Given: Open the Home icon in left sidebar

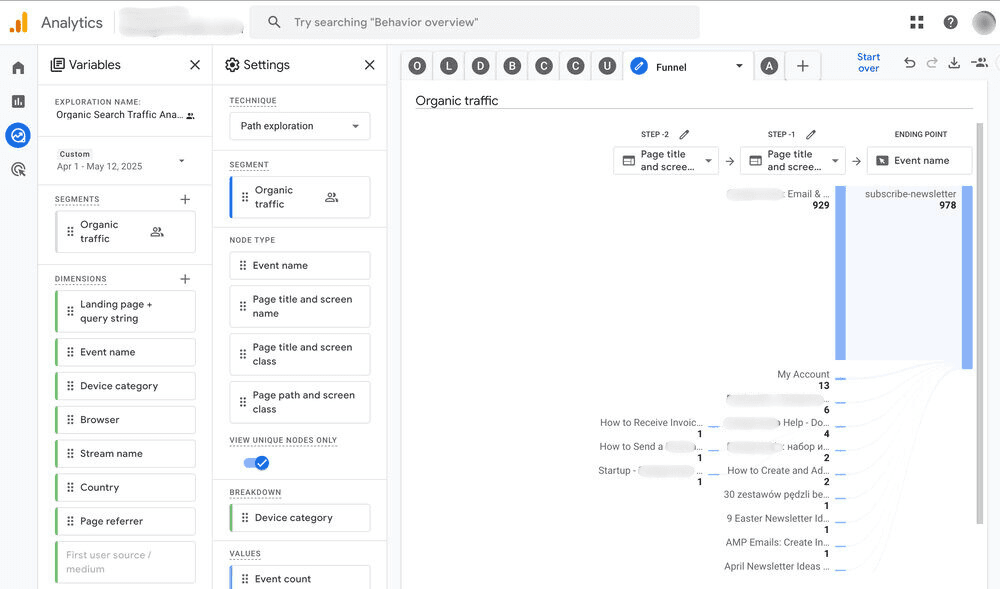Looking at the screenshot, I should point(18,68).
